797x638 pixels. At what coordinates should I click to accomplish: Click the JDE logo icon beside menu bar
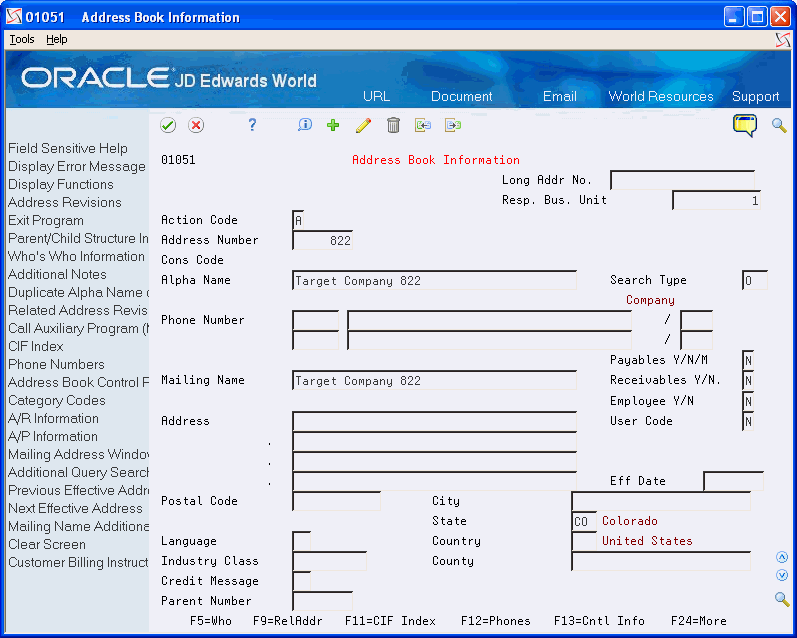pos(783,40)
